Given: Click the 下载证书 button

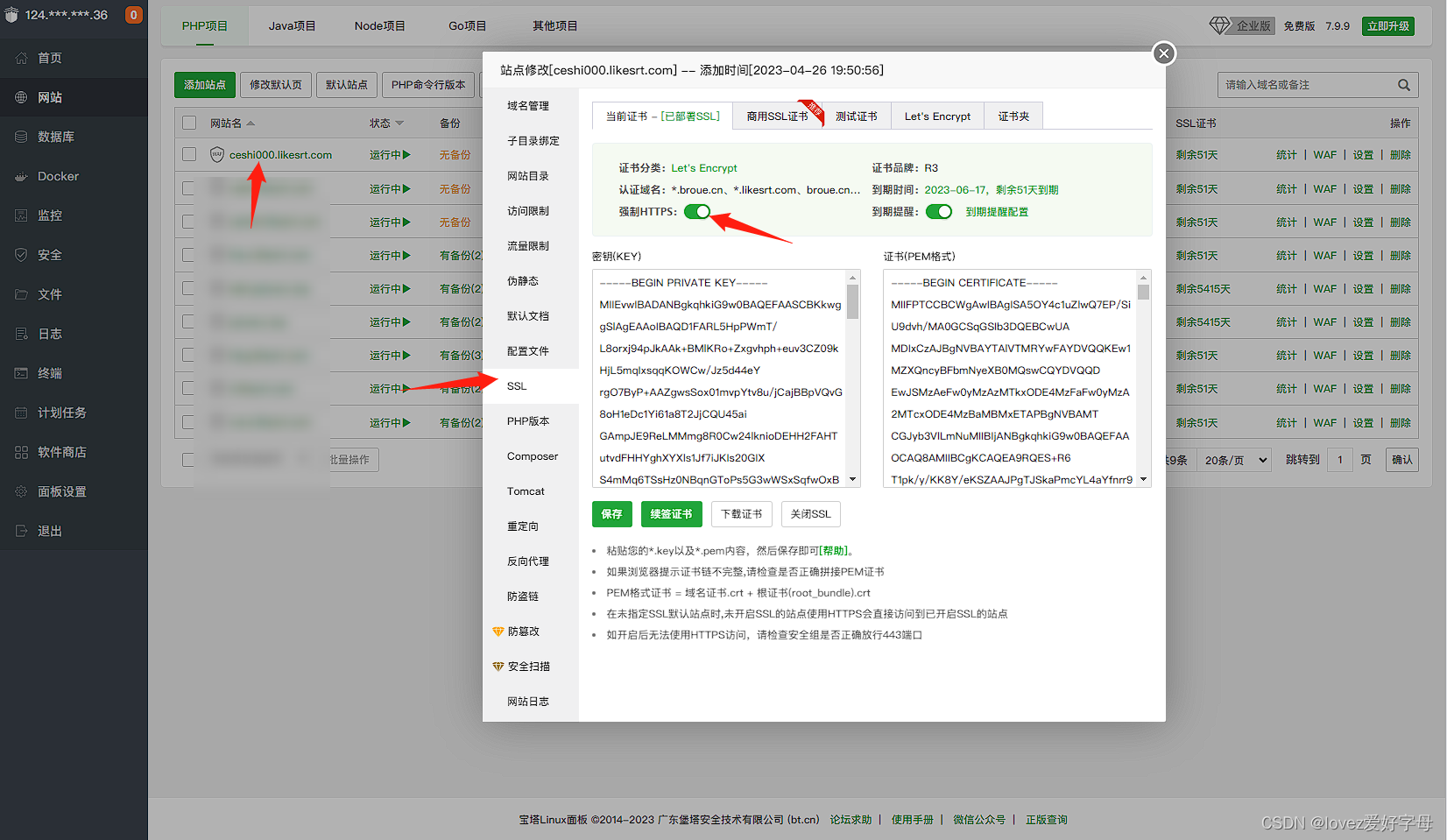Looking at the screenshot, I should pyautogui.click(x=741, y=514).
